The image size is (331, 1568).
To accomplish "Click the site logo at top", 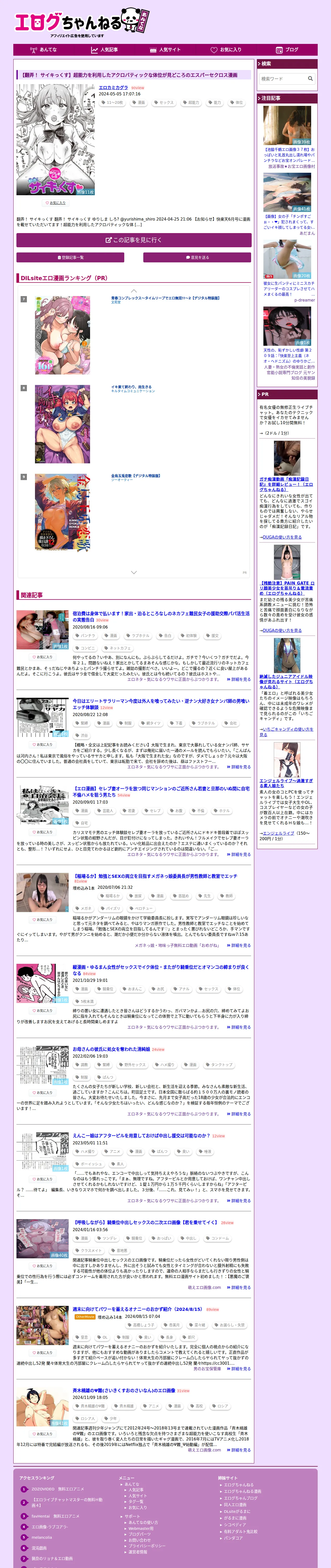I will 82,22.
